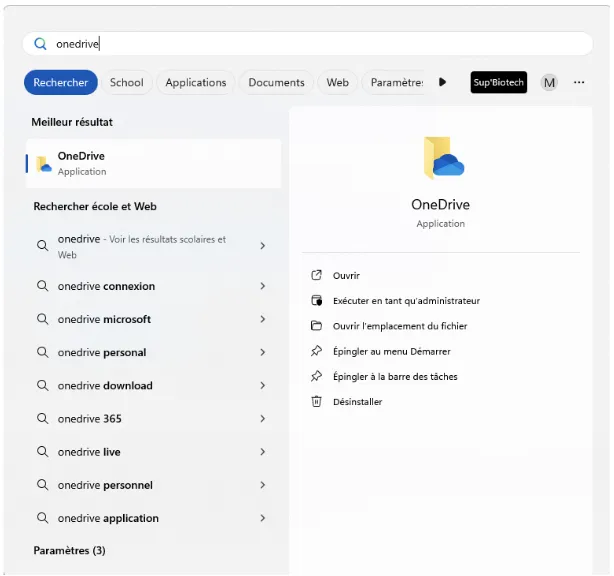
Task: Expand the onedrive download chevron
Action: (263, 385)
